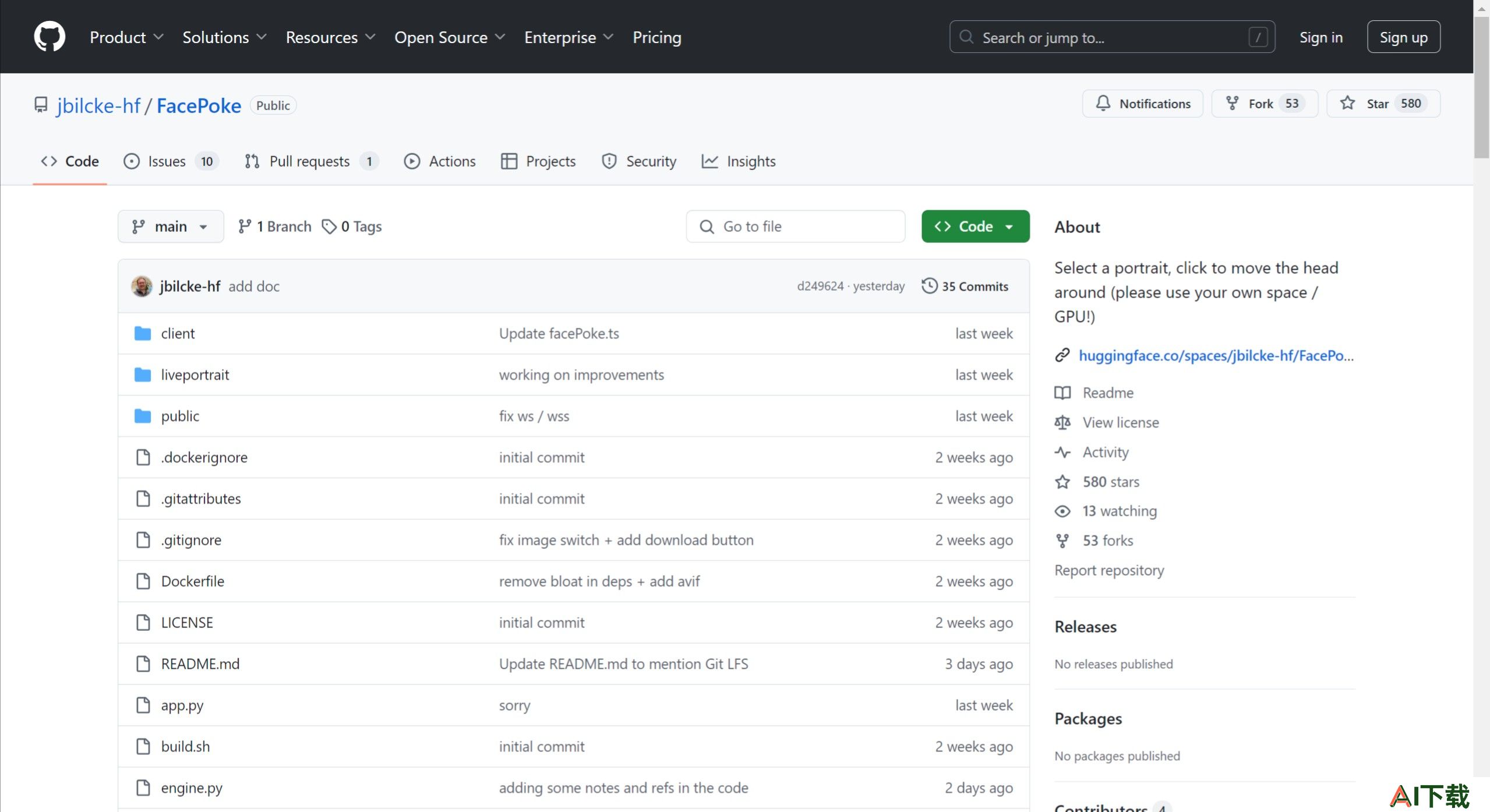Click the star icon beside 580 stars
The height and width of the screenshot is (812, 1490).
1062,482
